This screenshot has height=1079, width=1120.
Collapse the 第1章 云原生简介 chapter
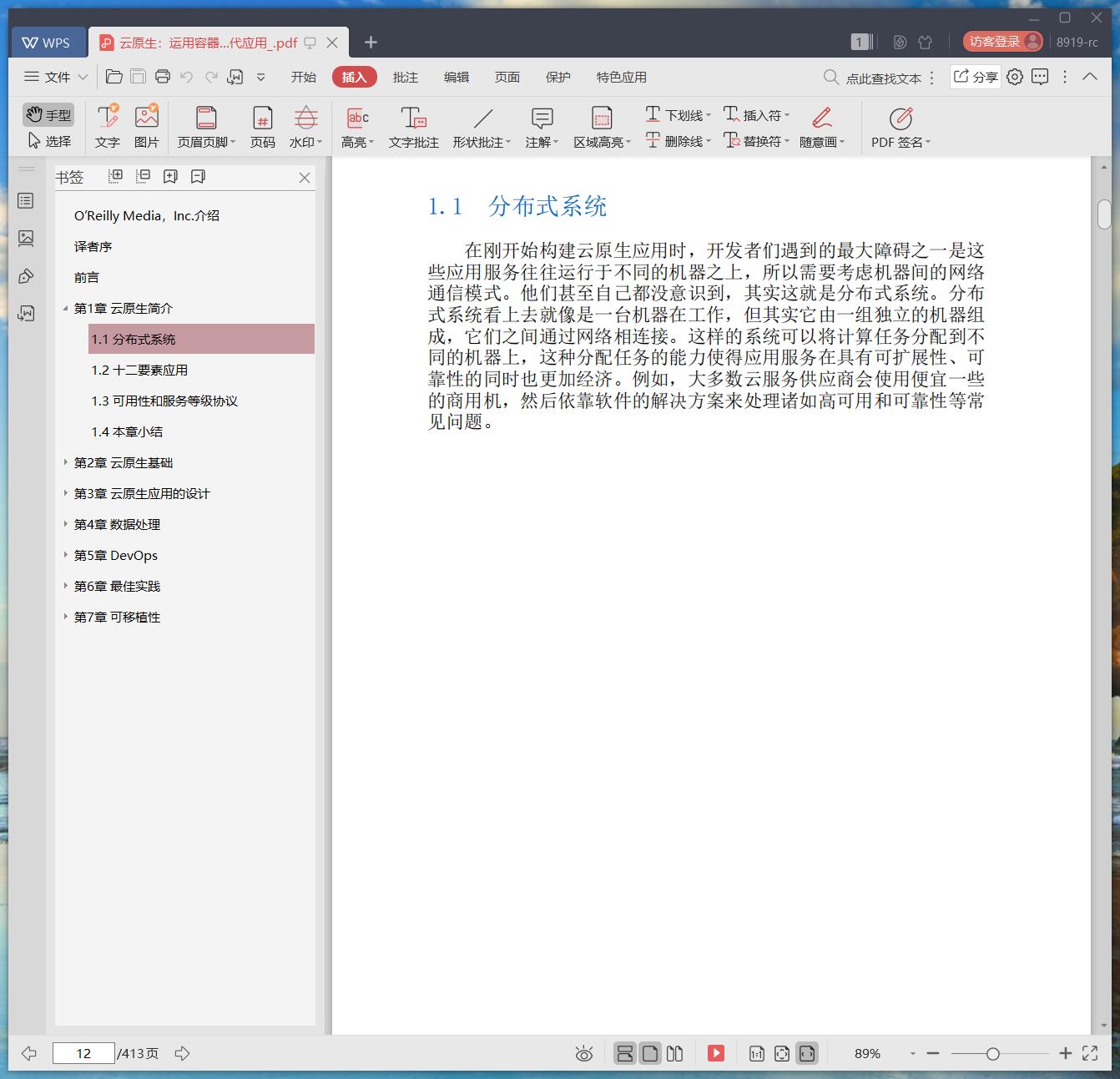coord(66,309)
